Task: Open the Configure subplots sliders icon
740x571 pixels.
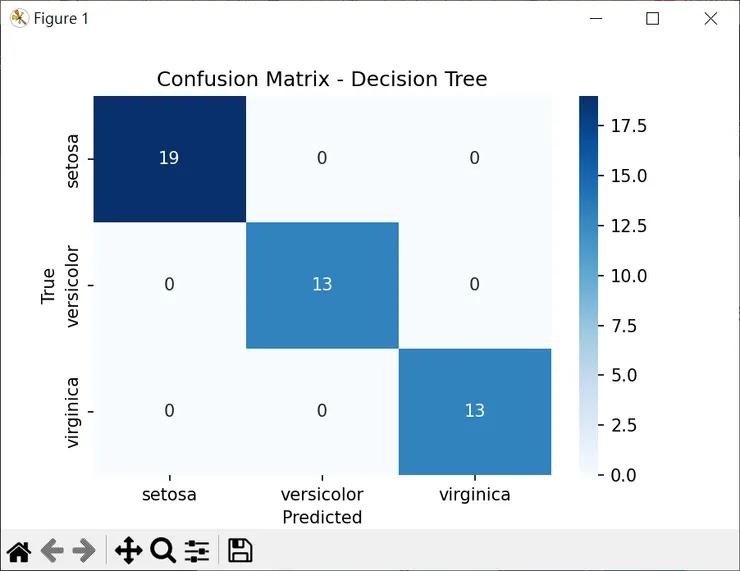Action: coord(197,550)
